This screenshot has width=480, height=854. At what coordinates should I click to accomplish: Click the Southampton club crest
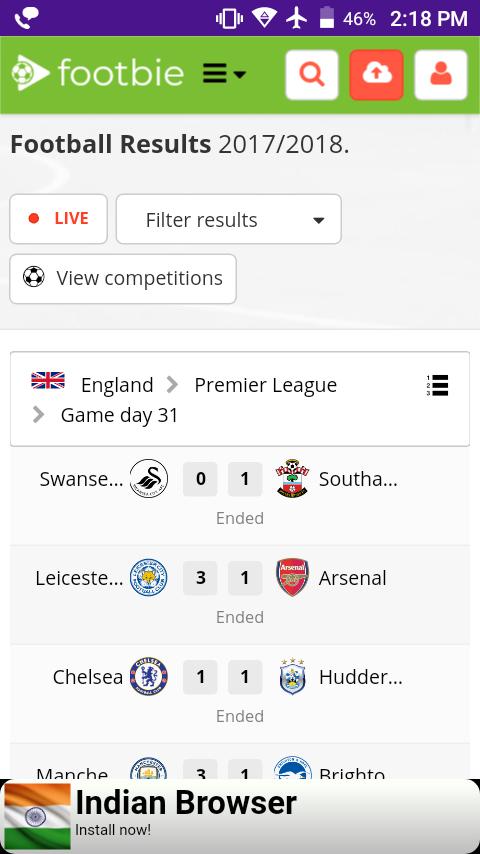click(293, 478)
